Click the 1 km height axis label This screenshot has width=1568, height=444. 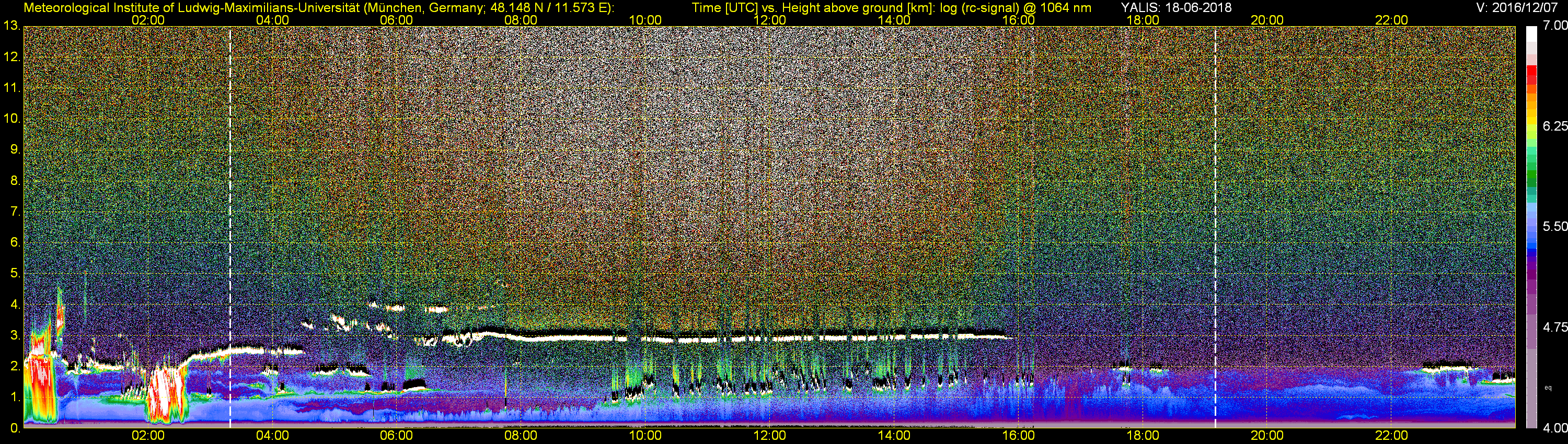[x=15, y=397]
